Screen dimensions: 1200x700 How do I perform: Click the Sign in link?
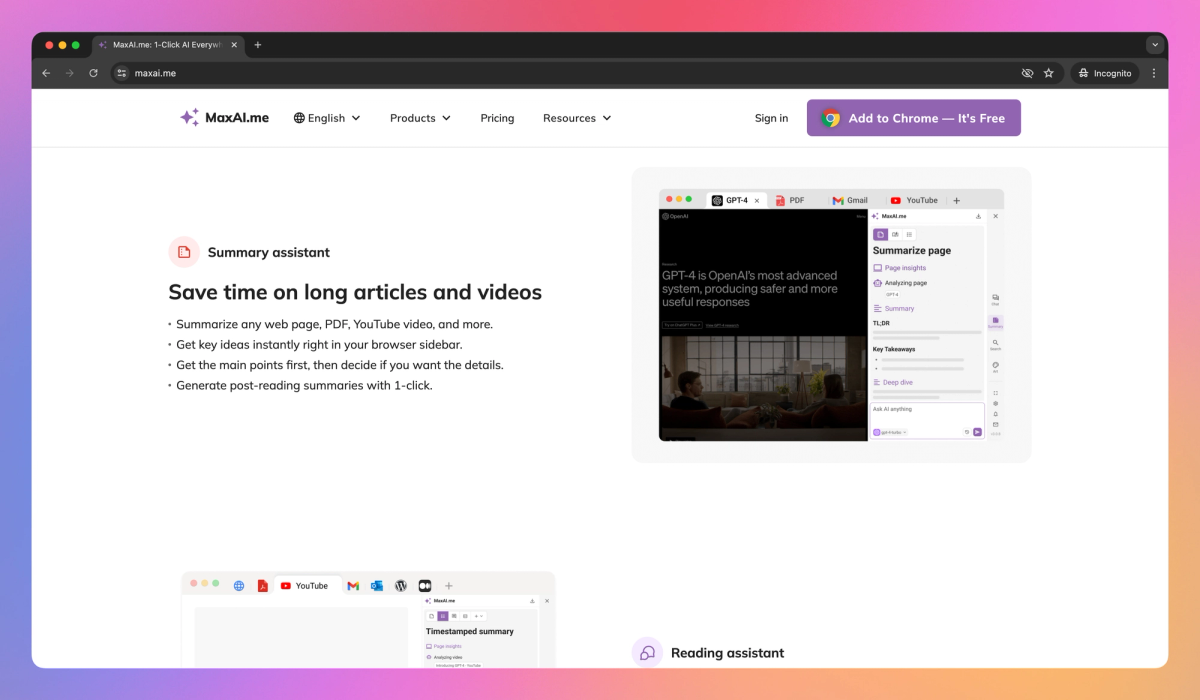(x=771, y=118)
